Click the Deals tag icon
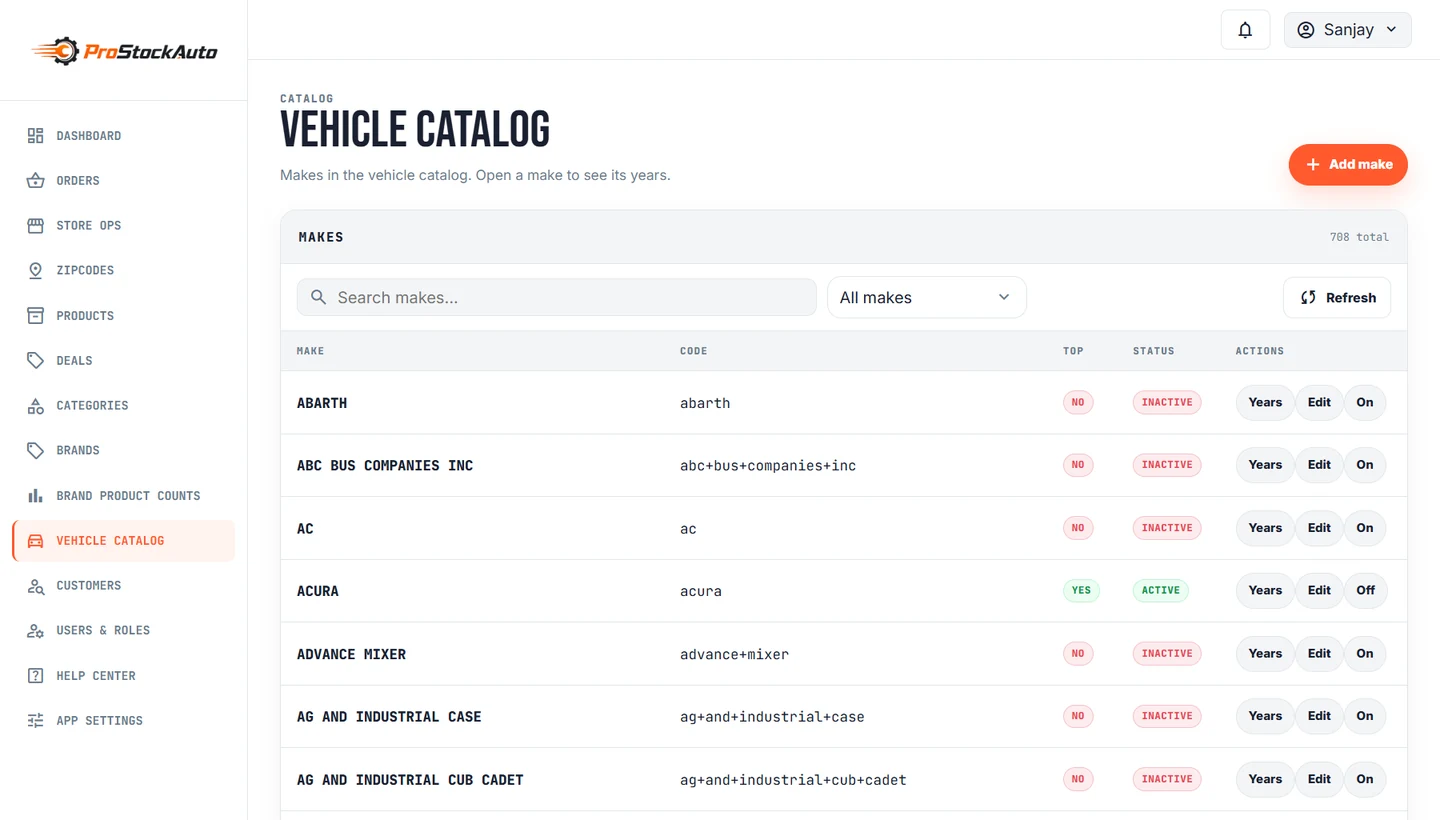This screenshot has height=820, width=1440. tap(36, 361)
